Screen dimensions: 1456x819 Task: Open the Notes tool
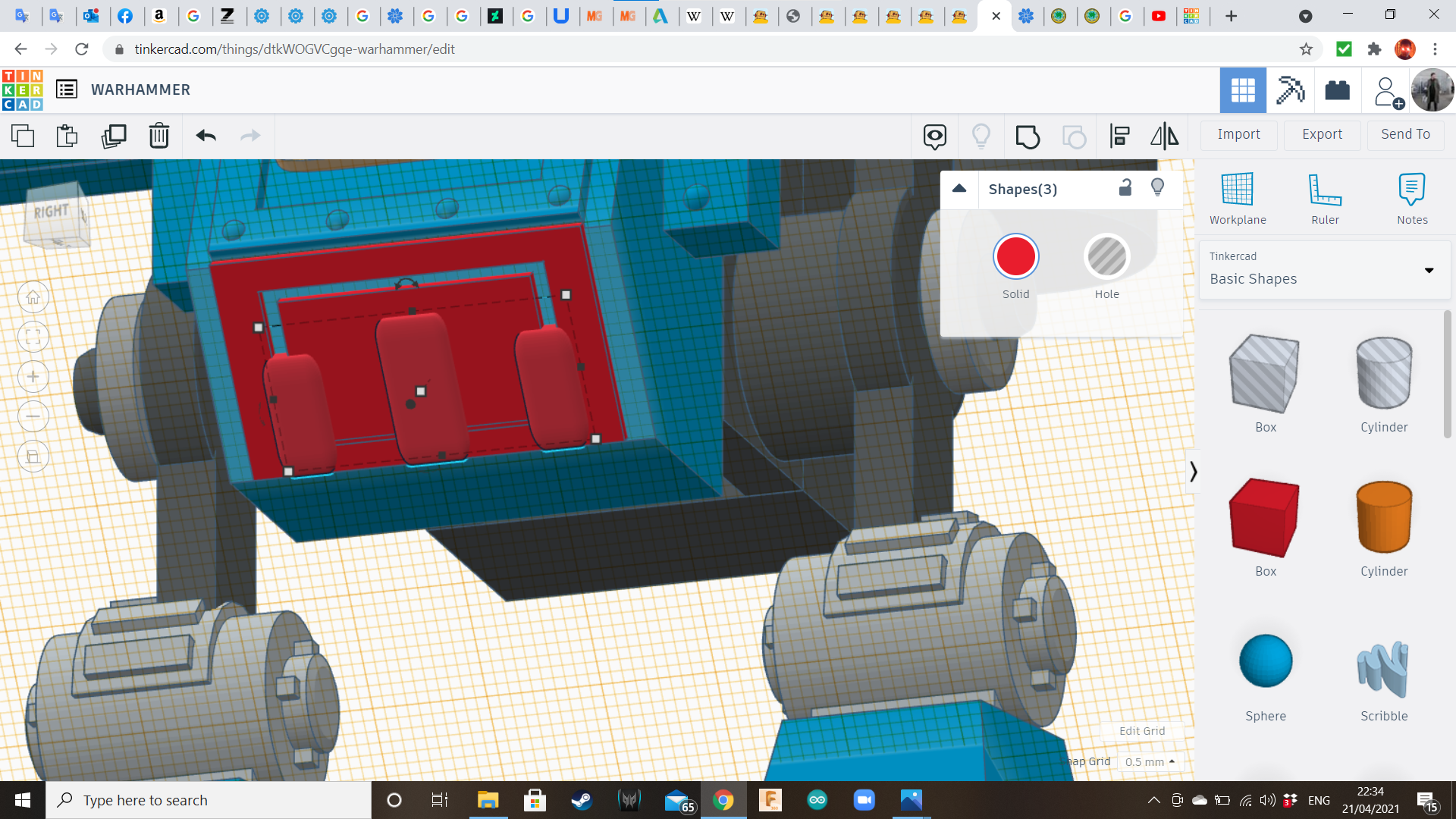pos(1412,199)
